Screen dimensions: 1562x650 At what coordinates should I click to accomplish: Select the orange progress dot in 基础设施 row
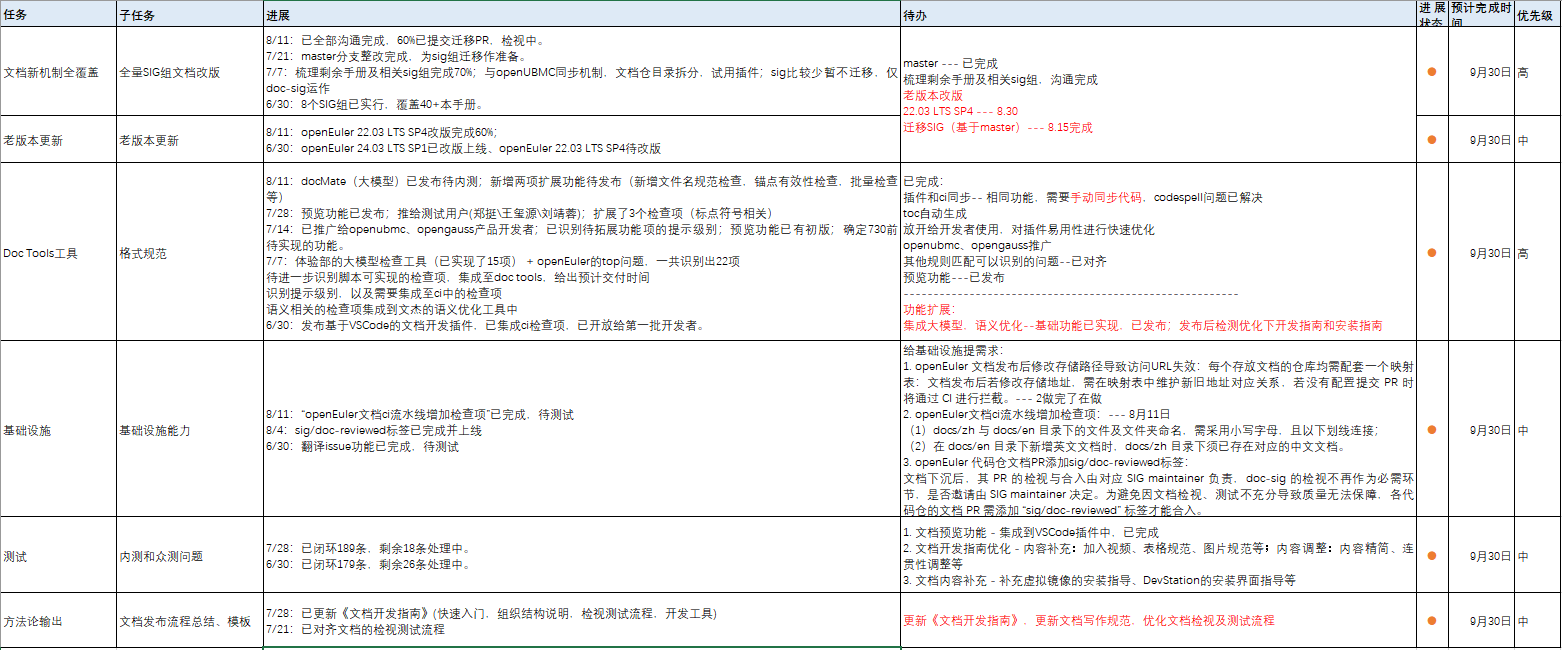(1432, 430)
